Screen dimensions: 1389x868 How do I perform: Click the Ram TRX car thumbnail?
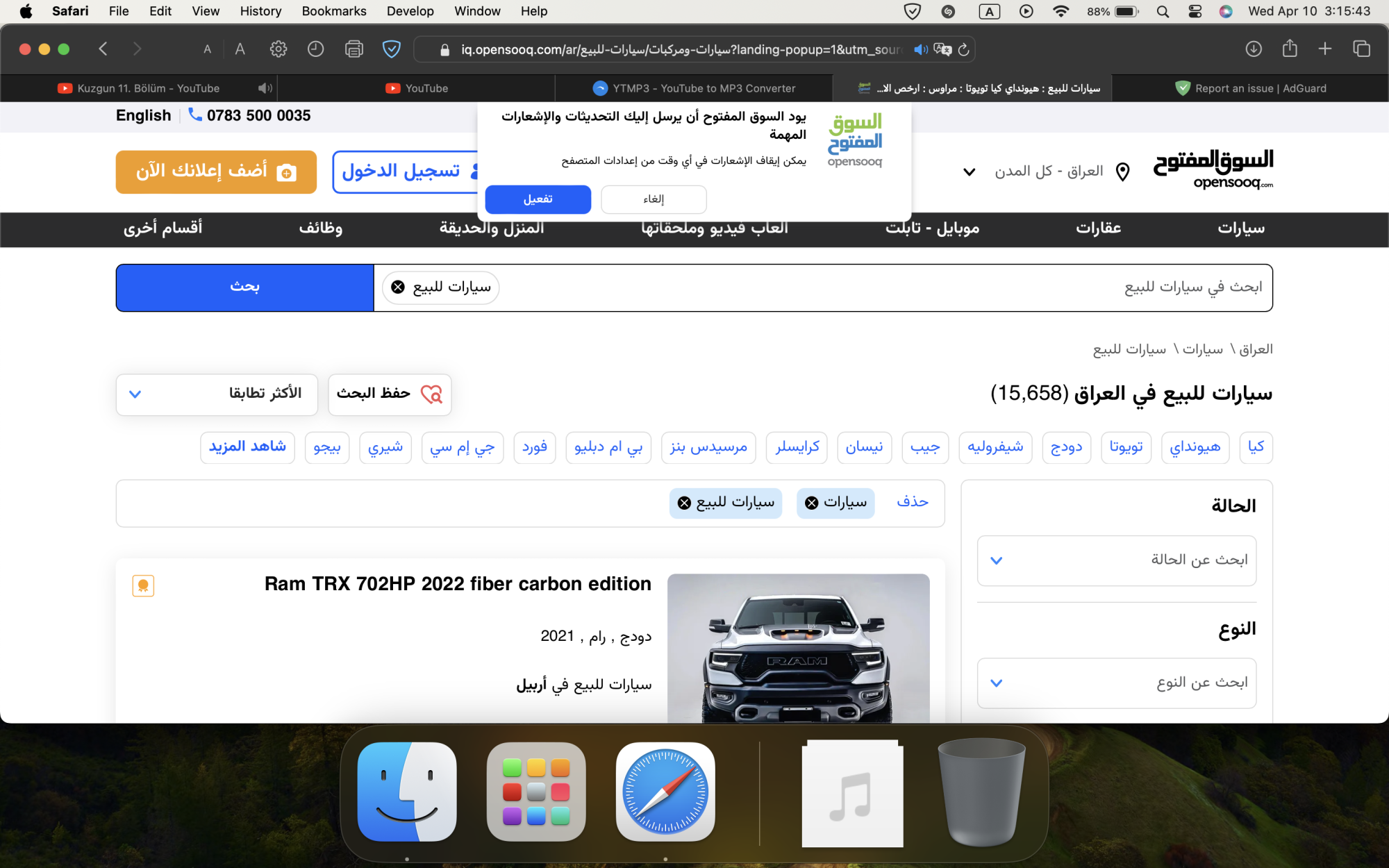798,647
